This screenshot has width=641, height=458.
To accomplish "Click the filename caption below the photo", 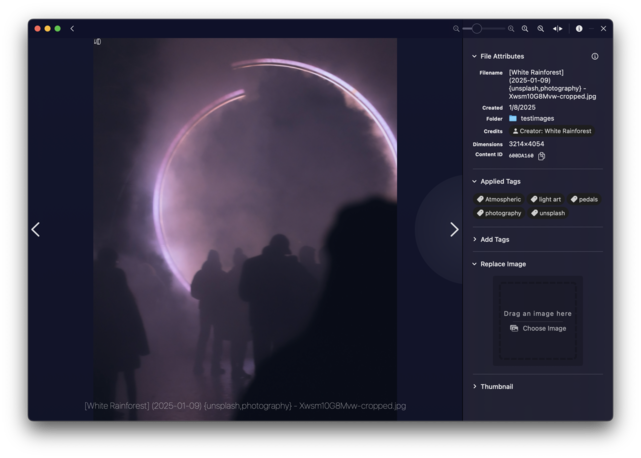I will click(x=245, y=406).
